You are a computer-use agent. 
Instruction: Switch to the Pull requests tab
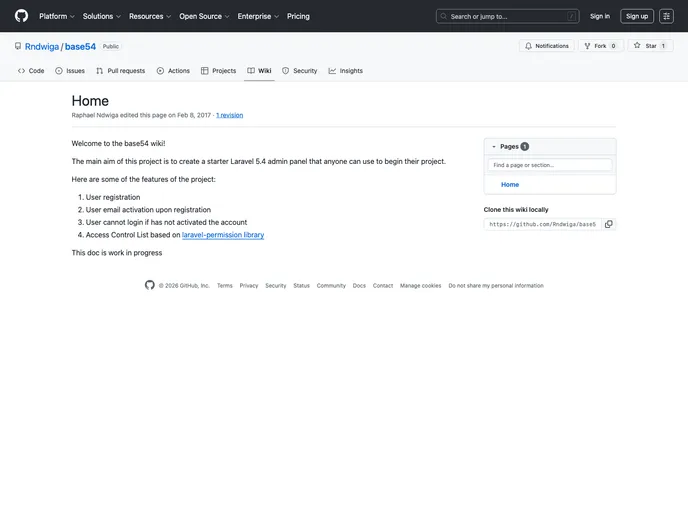120,71
